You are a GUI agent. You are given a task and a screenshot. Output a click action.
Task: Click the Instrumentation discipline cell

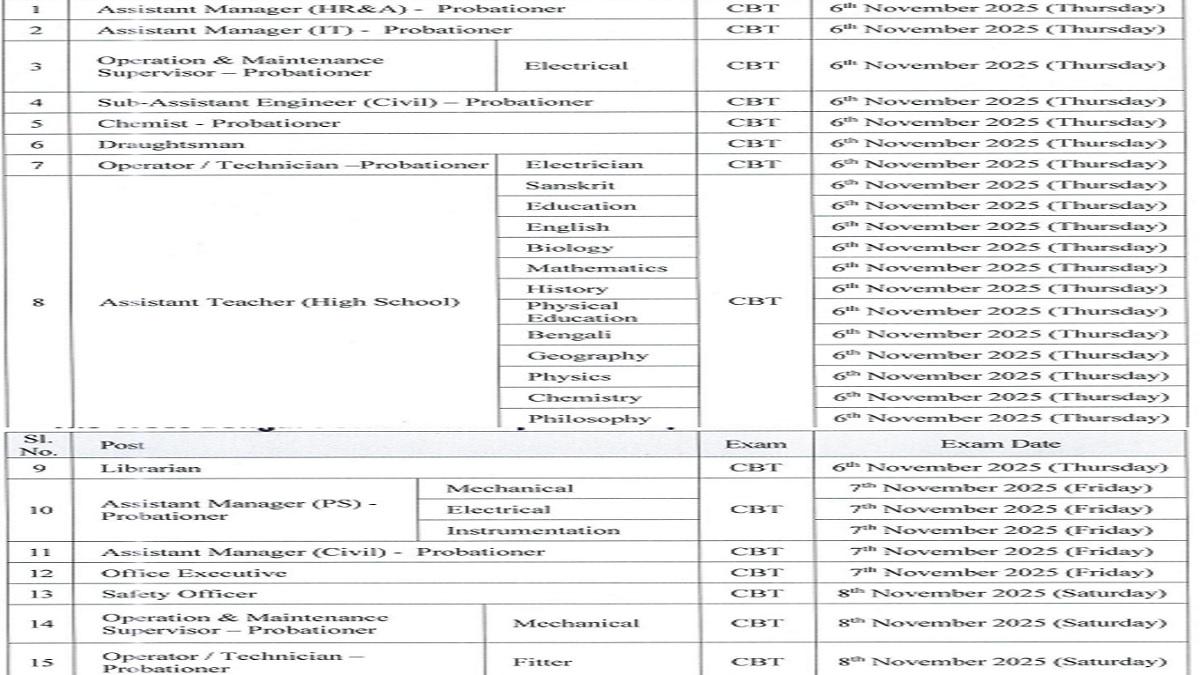coord(532,531)
